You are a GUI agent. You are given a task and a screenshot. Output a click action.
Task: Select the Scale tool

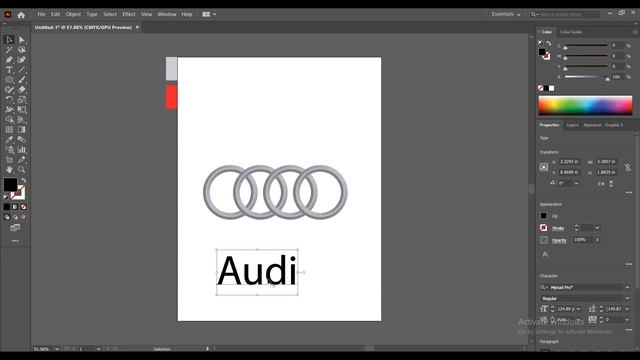(22, 100)
